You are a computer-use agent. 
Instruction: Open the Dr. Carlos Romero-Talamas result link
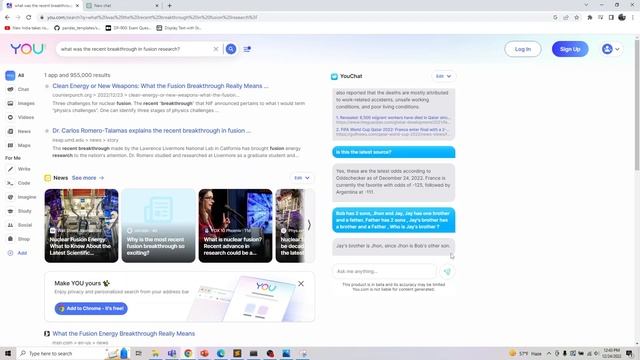pyautogui.click(x=151, y=131)
